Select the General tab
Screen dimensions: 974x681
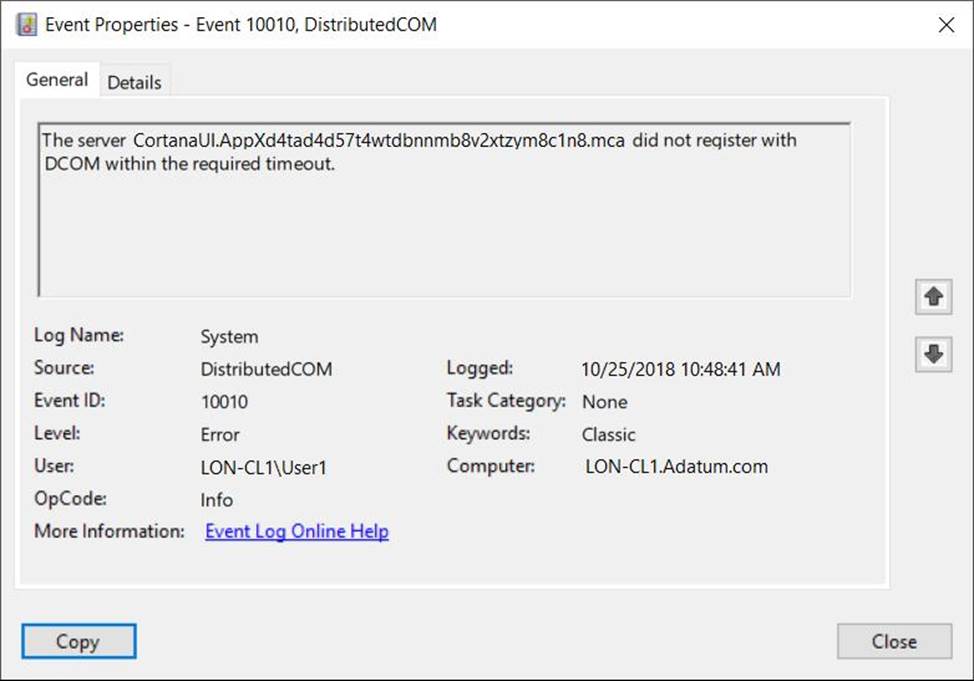[57, 80]
